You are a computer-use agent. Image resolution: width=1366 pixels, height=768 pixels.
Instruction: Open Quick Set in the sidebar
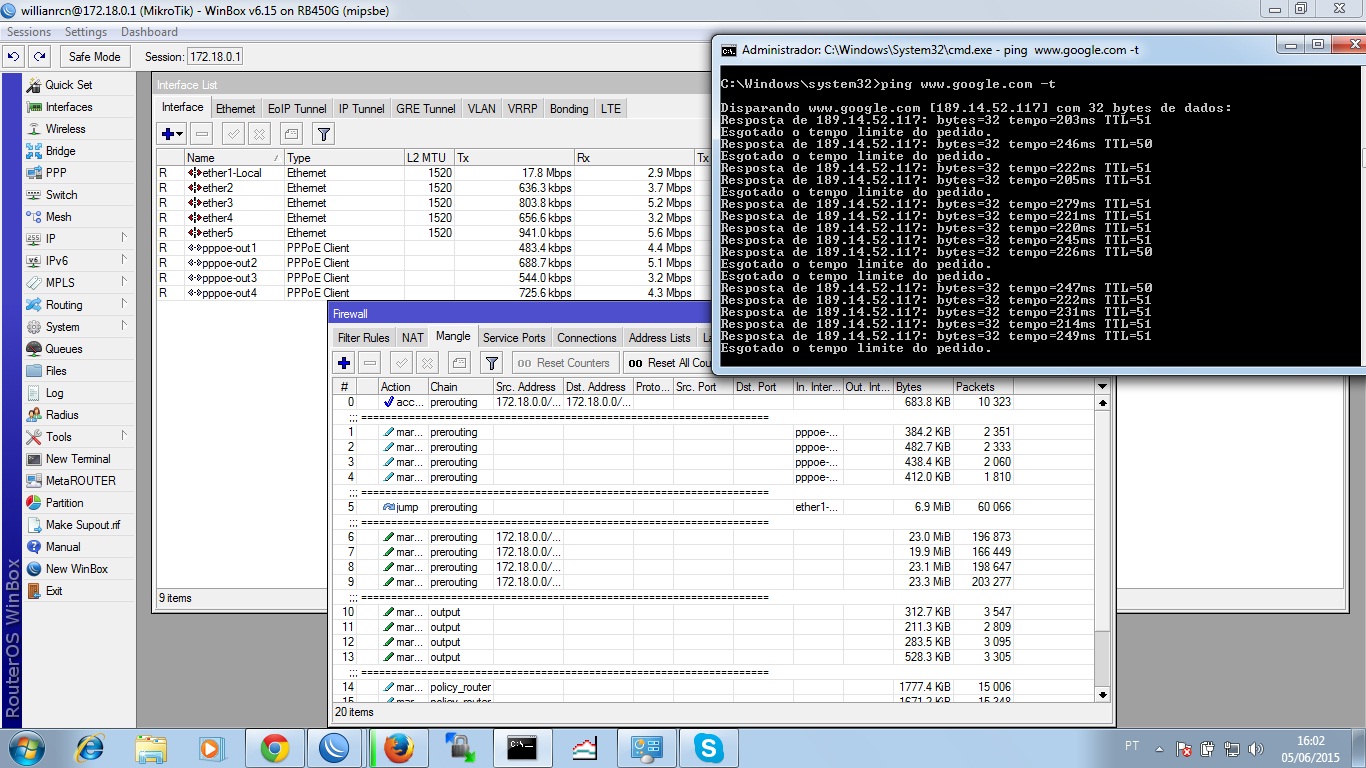point(68,85)
